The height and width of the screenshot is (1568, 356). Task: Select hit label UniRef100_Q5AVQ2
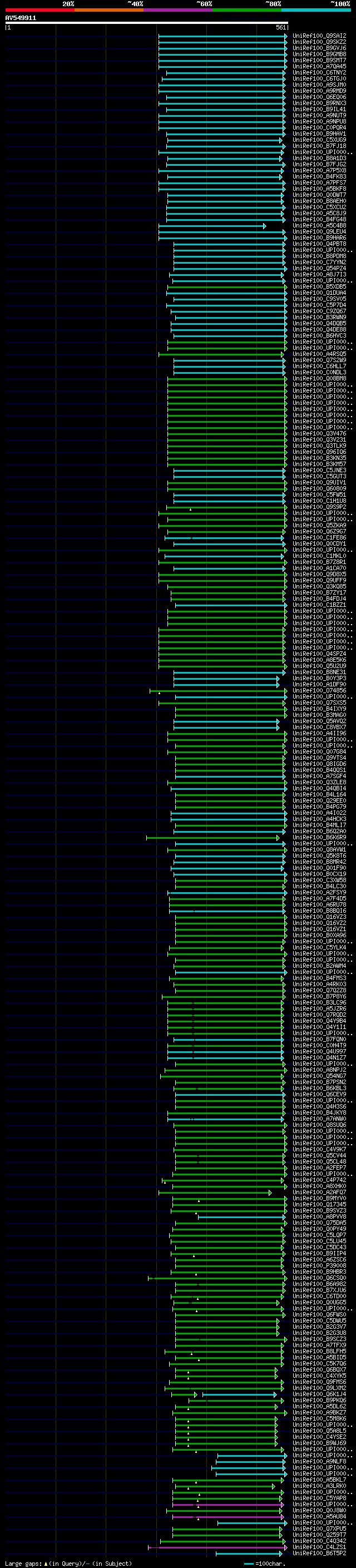click(x=319, y=721)
